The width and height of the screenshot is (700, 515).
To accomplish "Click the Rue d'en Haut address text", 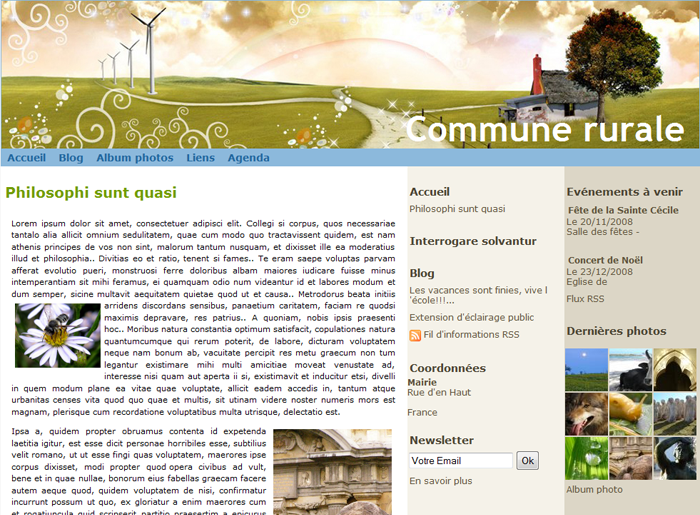I will 439,393.
